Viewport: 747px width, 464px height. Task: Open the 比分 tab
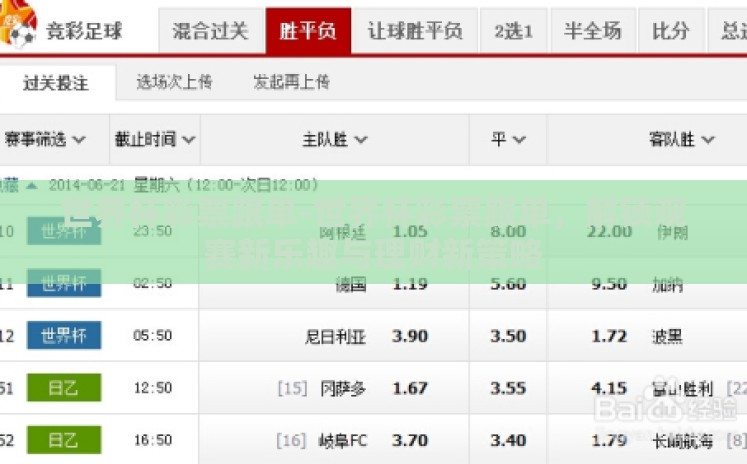[671, 31]
